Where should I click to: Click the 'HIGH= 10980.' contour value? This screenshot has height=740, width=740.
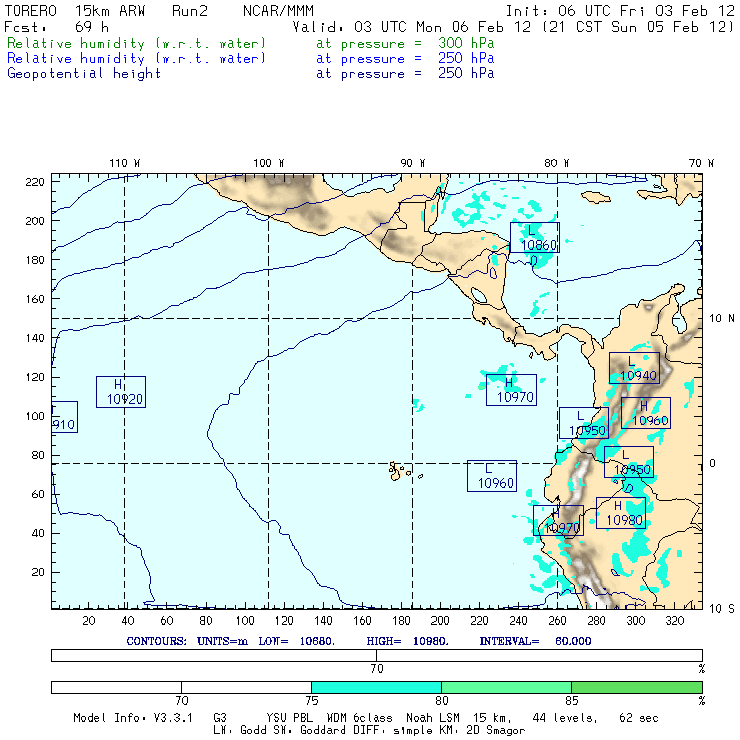pos(407,641)
